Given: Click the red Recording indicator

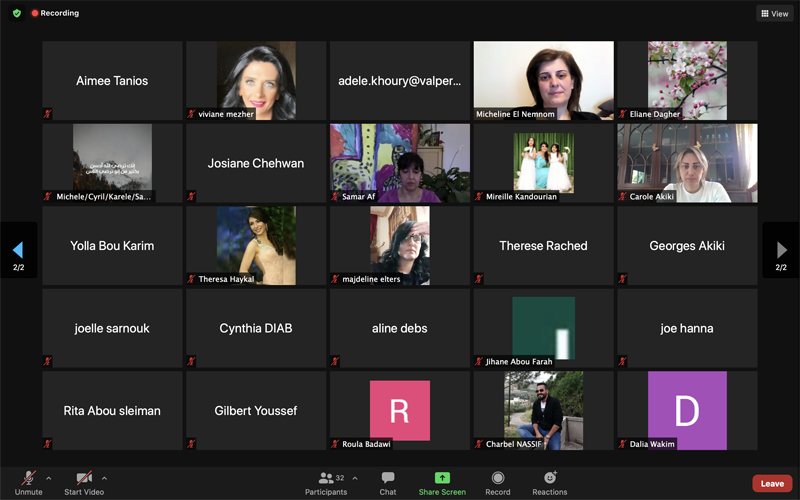Looking at the screenshot, I should coord(55,13).
